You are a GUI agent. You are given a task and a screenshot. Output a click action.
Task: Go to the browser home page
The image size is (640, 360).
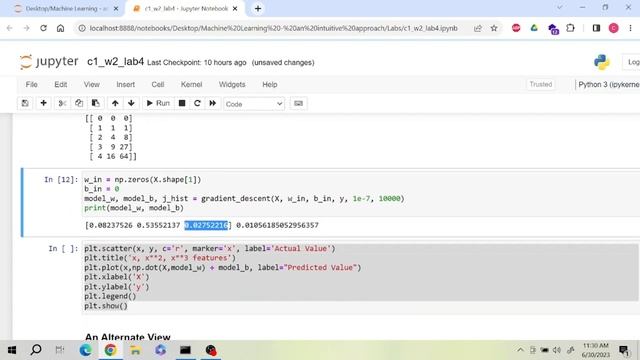click(60, 28)
